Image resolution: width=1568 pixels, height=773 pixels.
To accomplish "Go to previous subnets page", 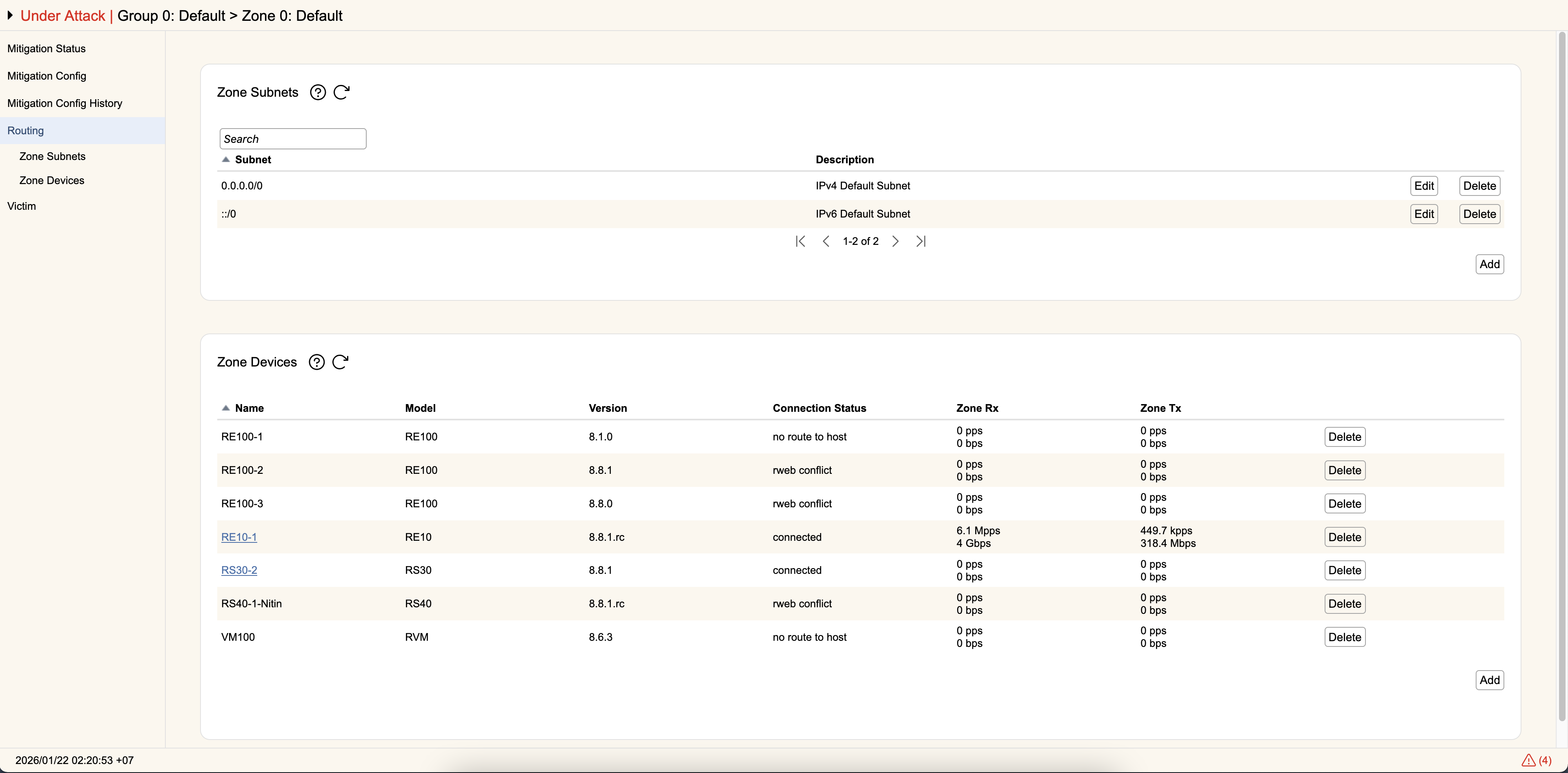I will pyautogui.click(x=826, y=242).
